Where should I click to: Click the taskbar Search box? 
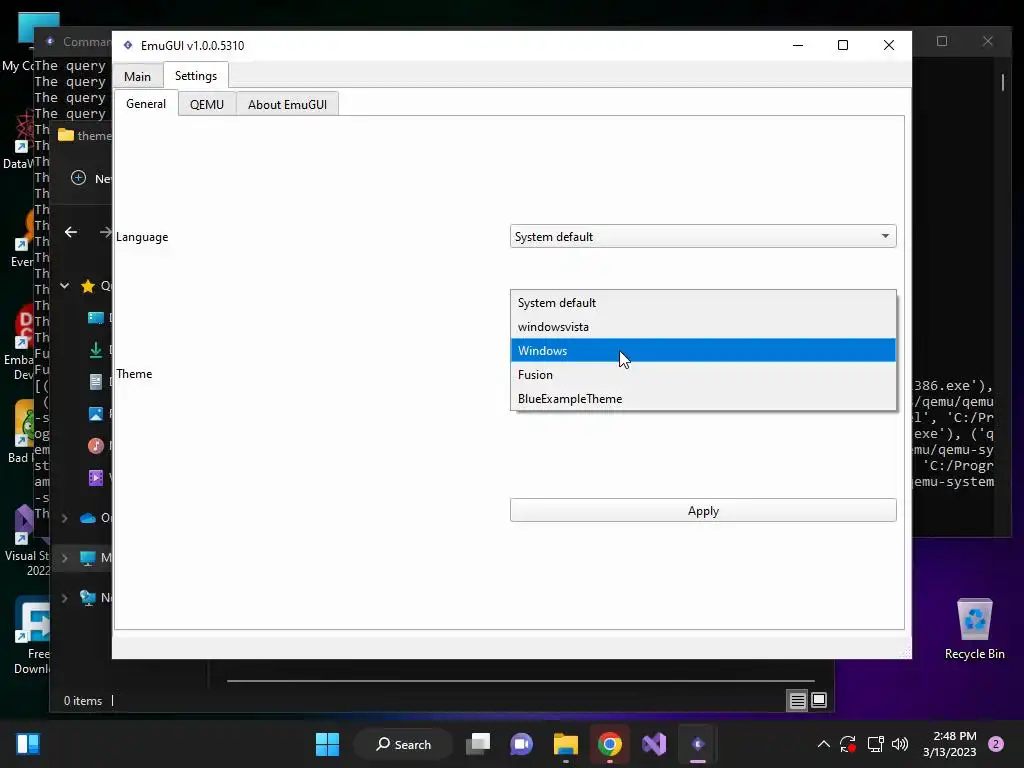tap(403, 744)
